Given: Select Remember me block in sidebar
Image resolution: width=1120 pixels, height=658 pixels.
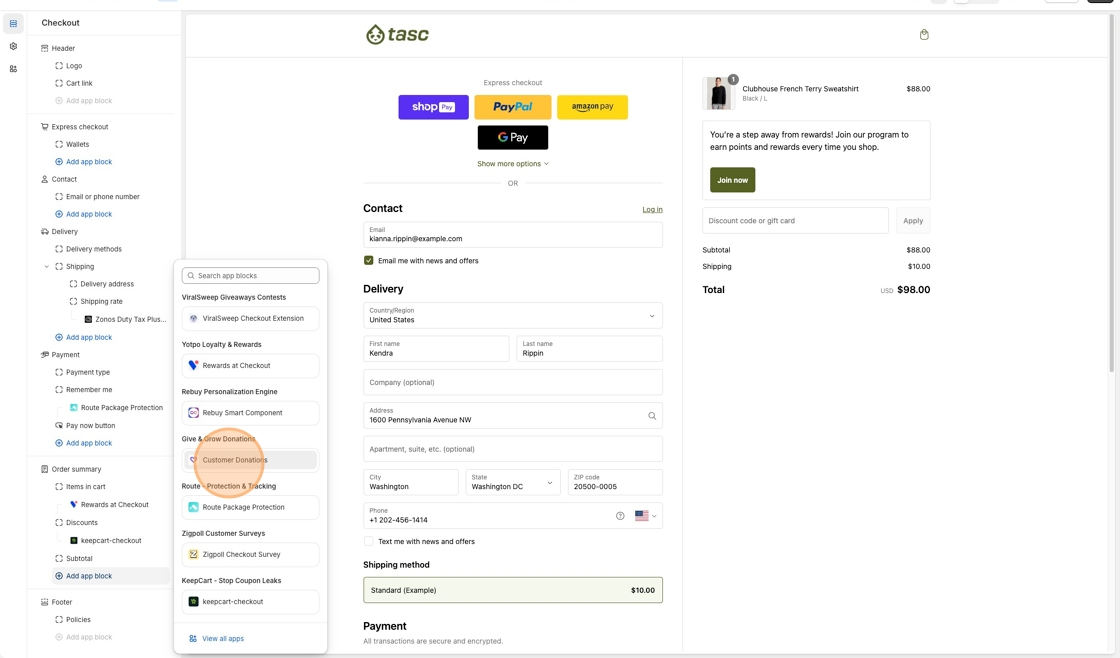Looking at the screenshot, I should (x=89, y=390).
